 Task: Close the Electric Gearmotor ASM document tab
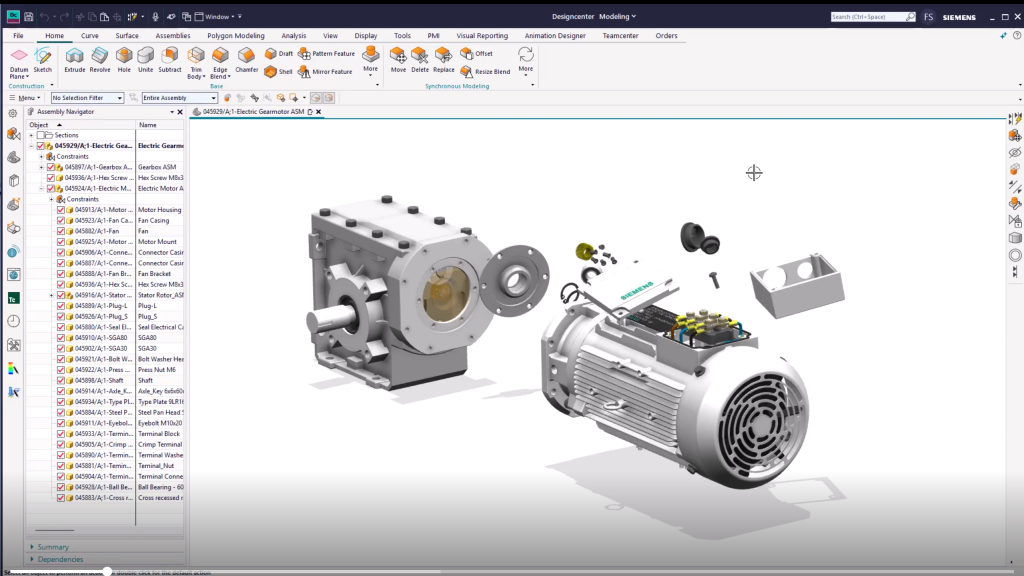[x=319, y=112]
